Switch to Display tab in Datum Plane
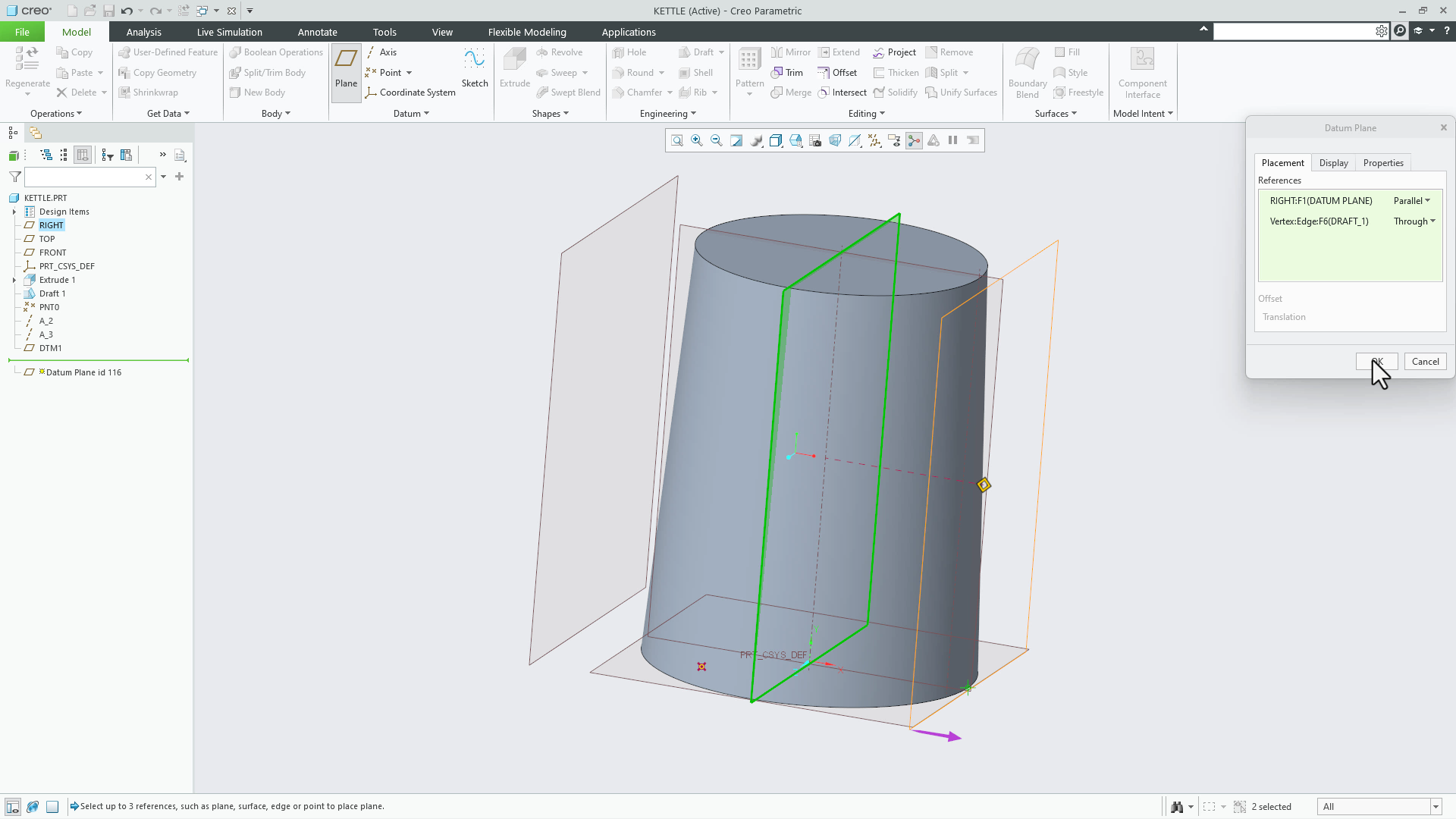1456x819 pixels. [1333, 163]
